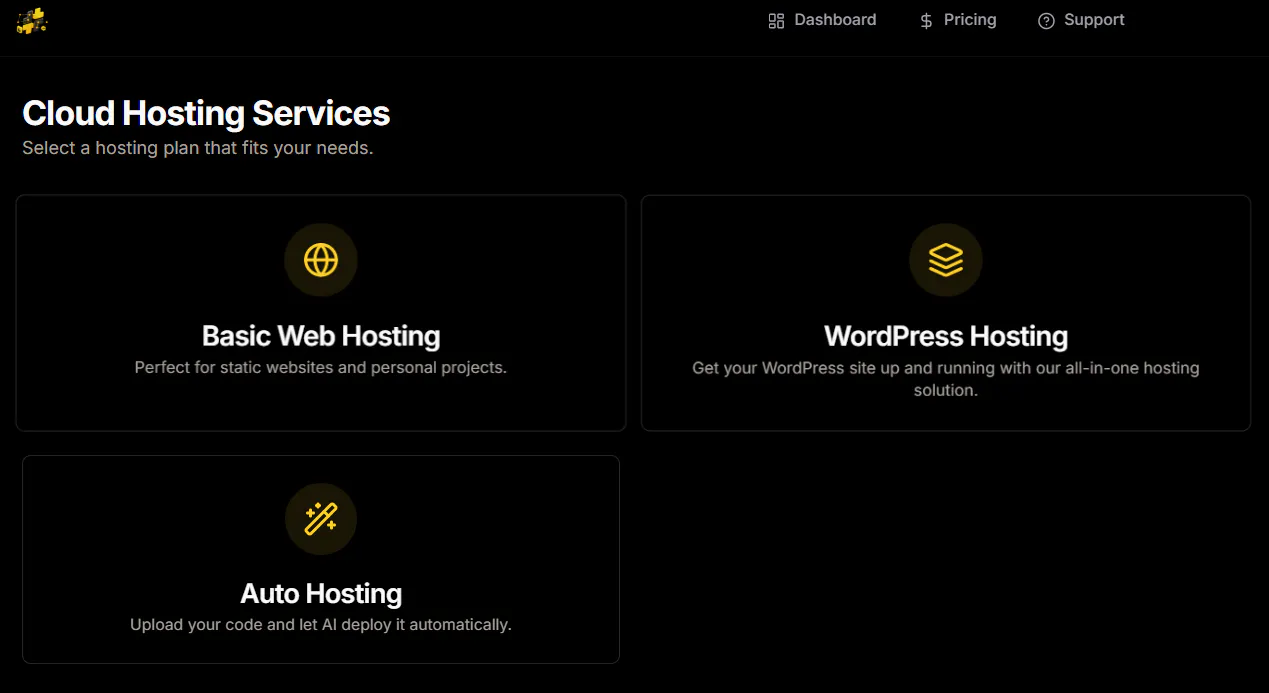
Task: Click the yellow site logo
Action: 32,20
